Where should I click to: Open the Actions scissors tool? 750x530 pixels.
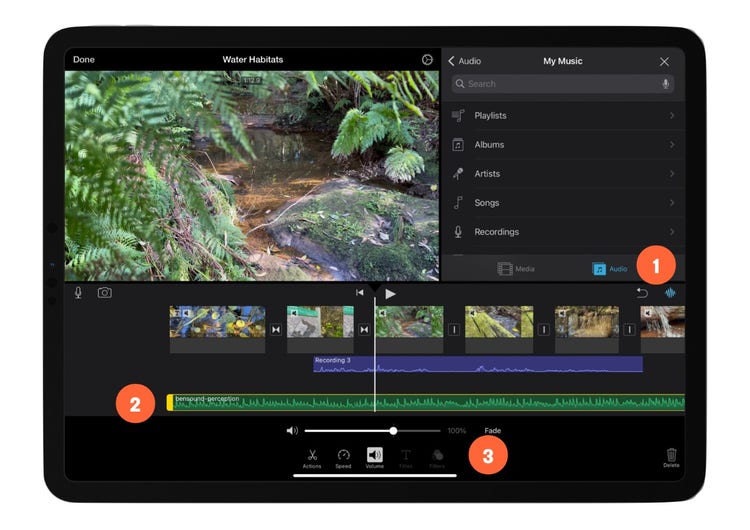(x=312, y=457)
